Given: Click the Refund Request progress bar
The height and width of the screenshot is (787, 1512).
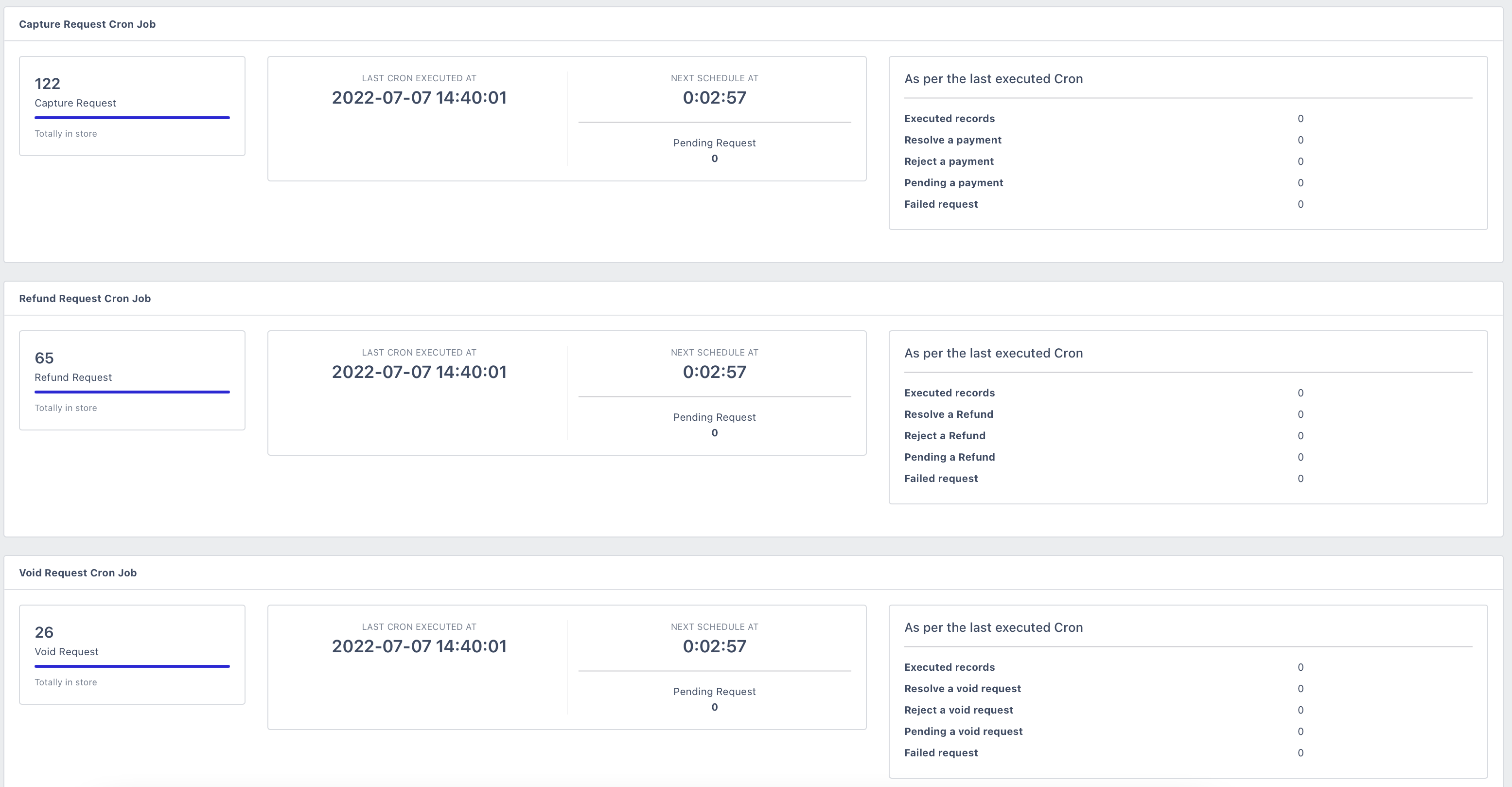Looking at the screenshot, I should (x=132, y=392).
